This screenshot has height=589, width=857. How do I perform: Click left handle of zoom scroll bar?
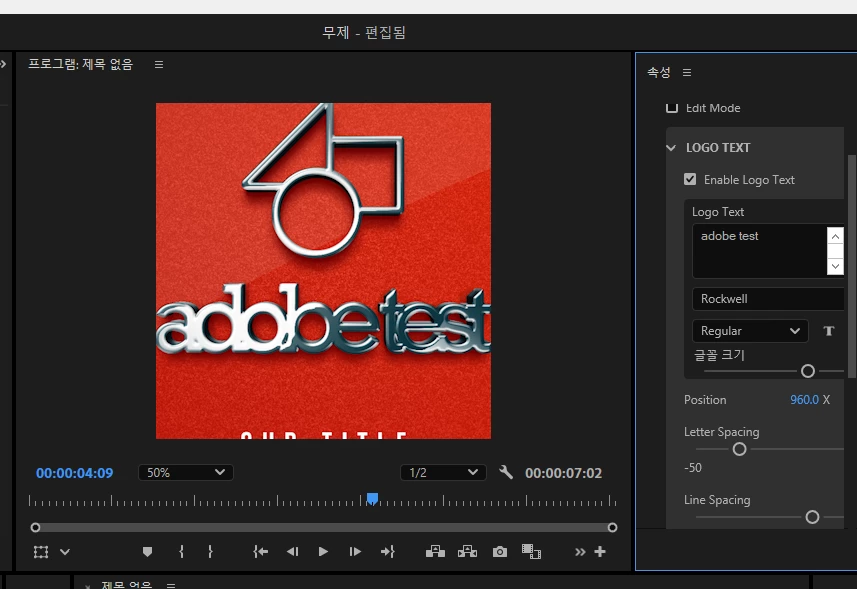coord(36,527)
